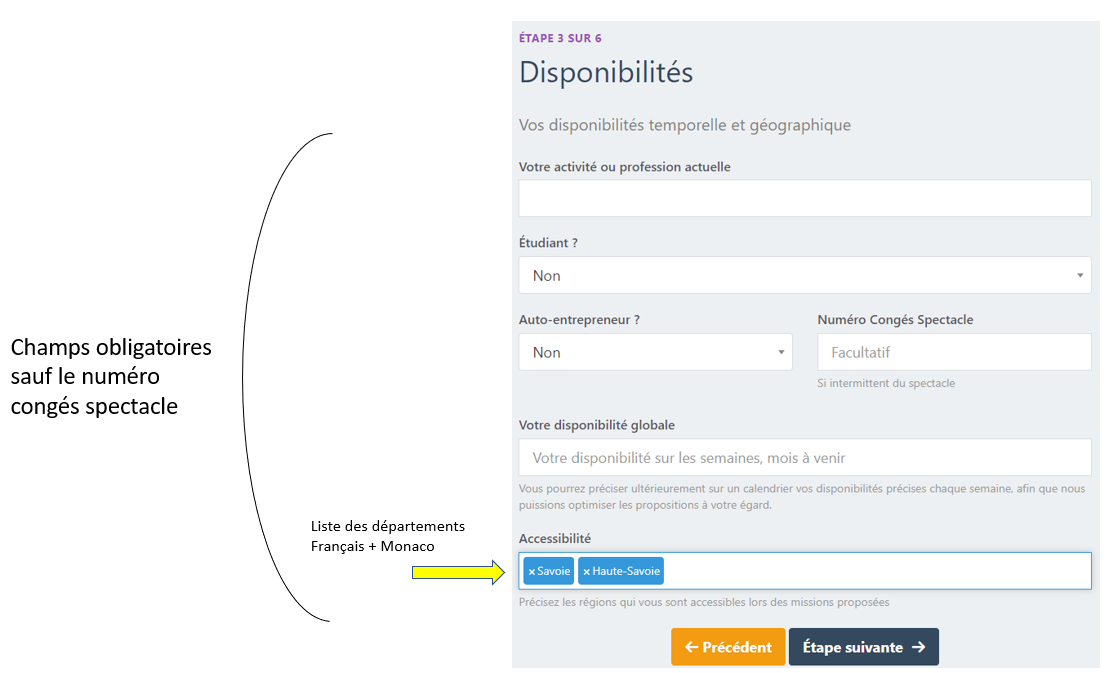Screen dimensions: 1108x673
Task: Click the disponibilité globale text field
Action: pos(804,458)
